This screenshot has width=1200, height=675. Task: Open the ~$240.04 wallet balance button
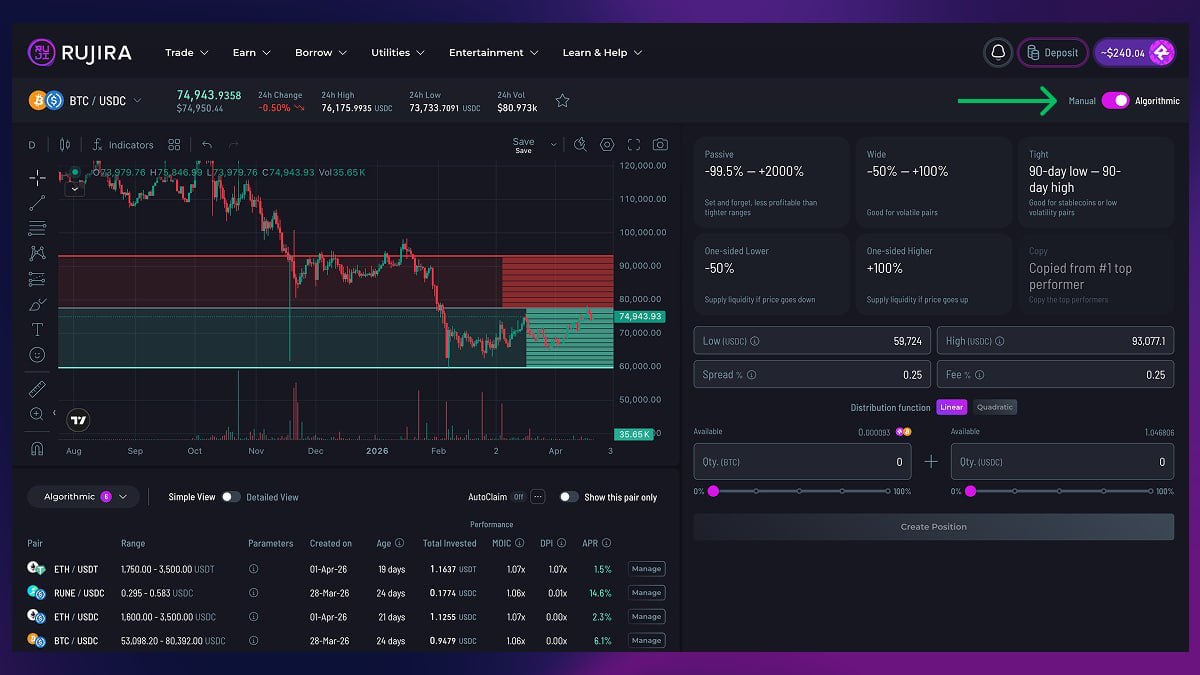point(1134,53)
